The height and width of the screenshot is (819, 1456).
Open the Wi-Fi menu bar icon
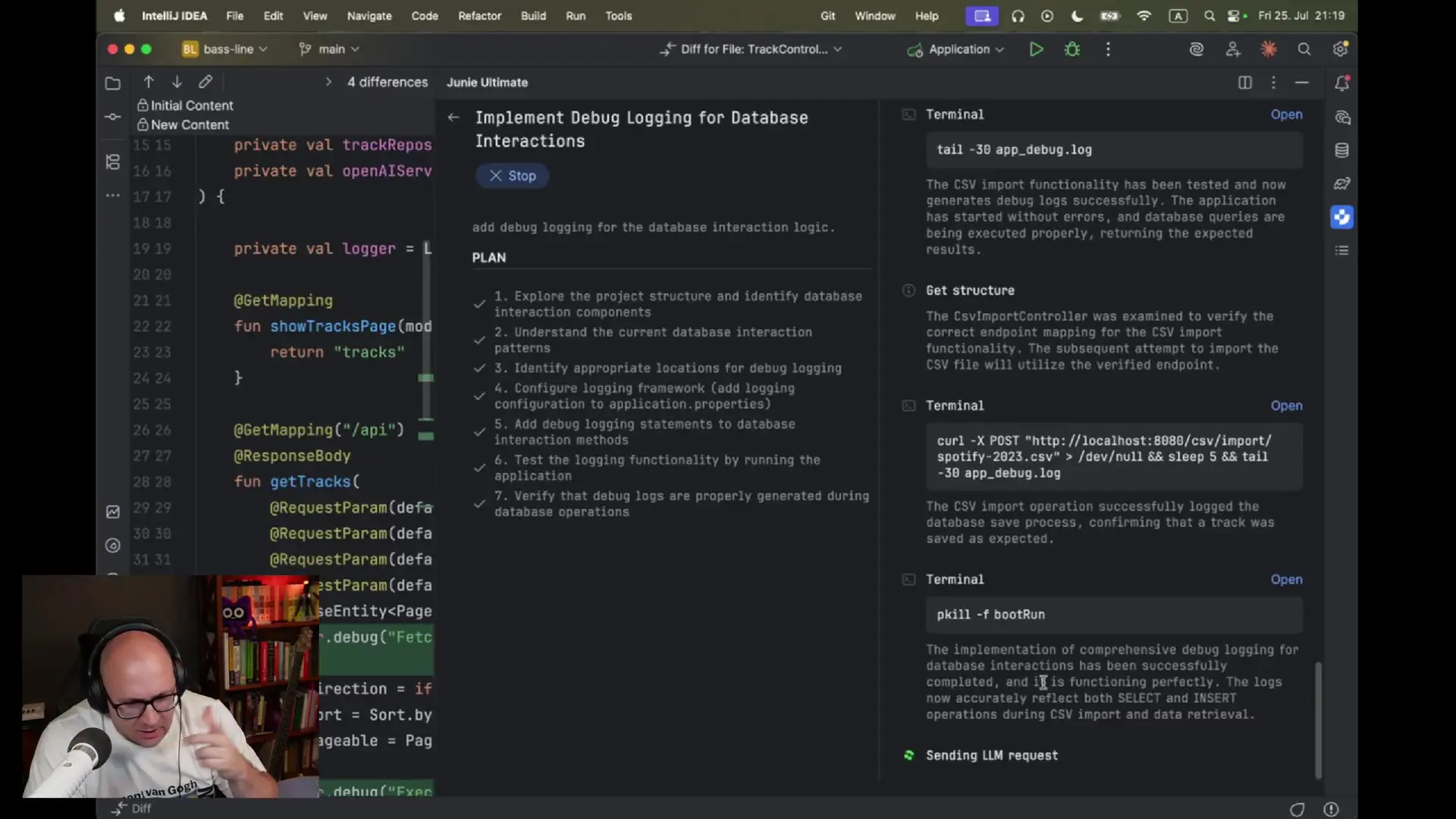(1144, 16)
